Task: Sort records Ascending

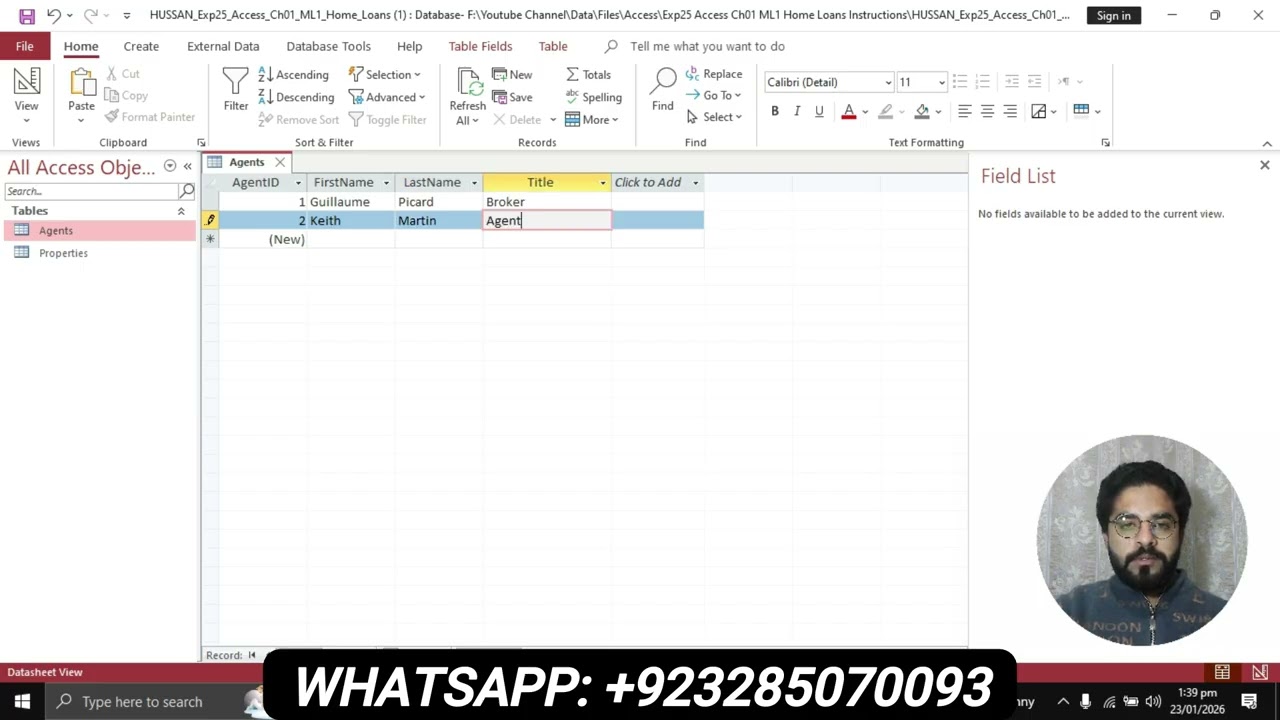Action: coord(293,75)
